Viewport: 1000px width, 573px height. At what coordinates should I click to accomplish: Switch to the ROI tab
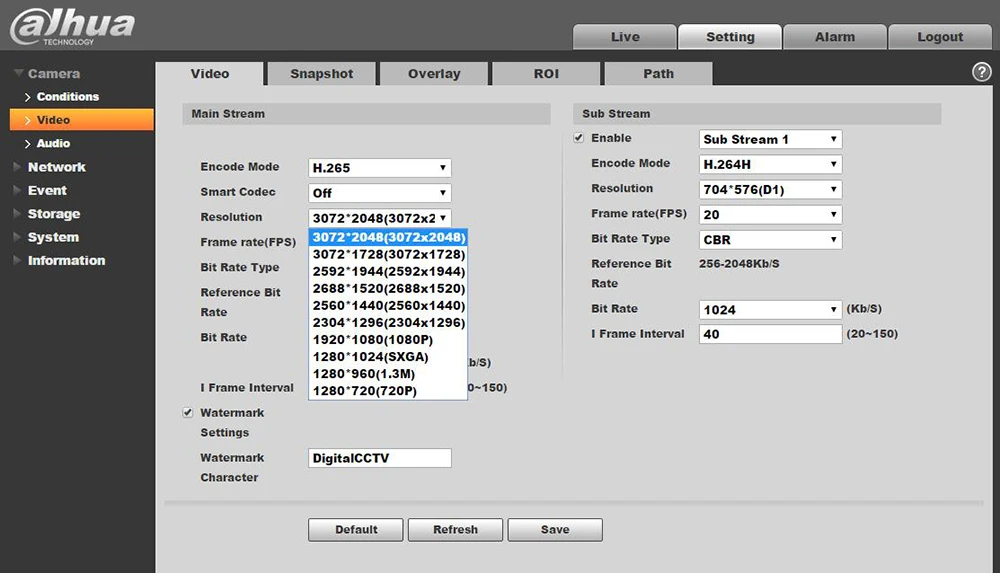[x=546, y=73]
